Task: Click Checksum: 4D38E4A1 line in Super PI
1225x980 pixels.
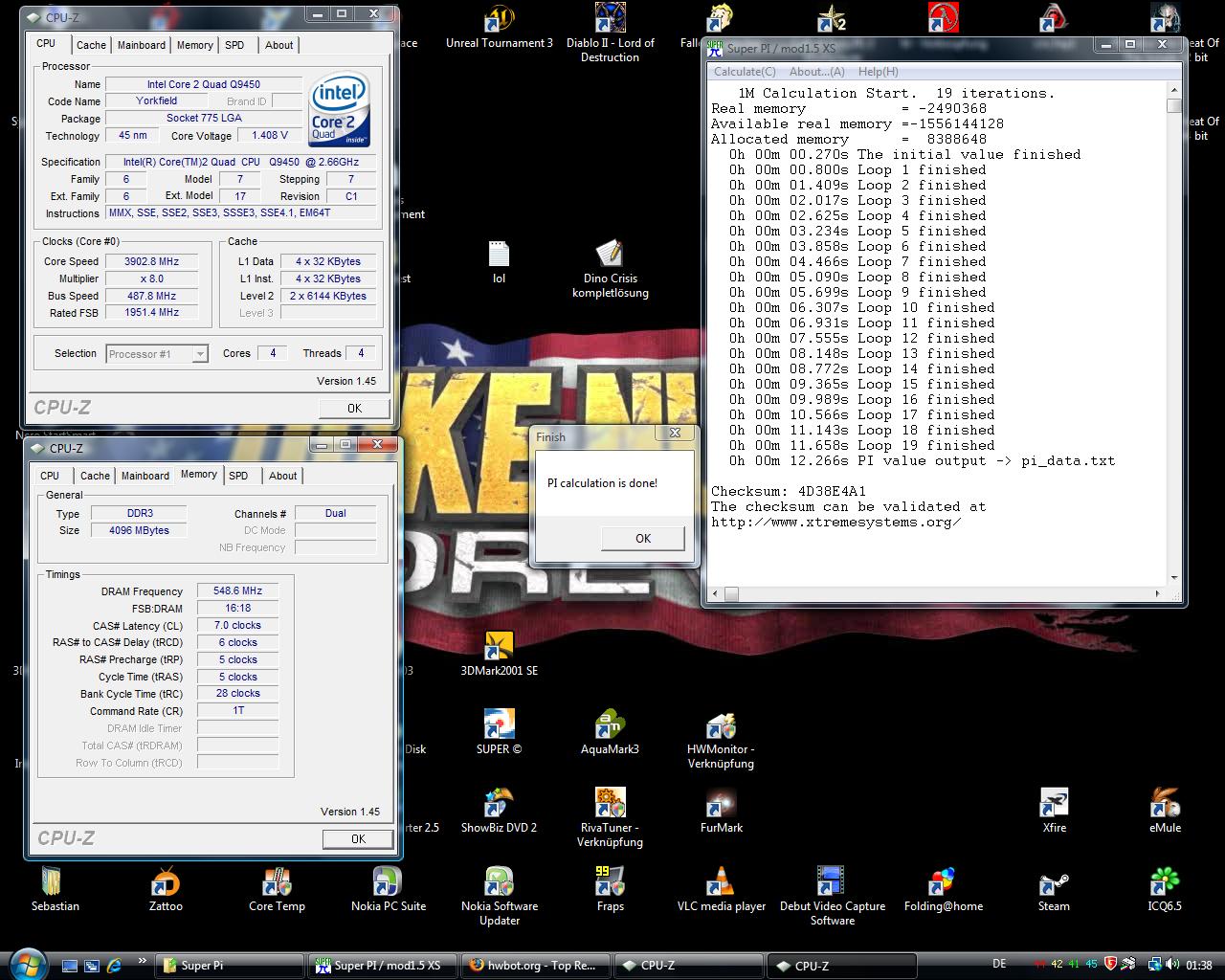Action: [789, 492]
